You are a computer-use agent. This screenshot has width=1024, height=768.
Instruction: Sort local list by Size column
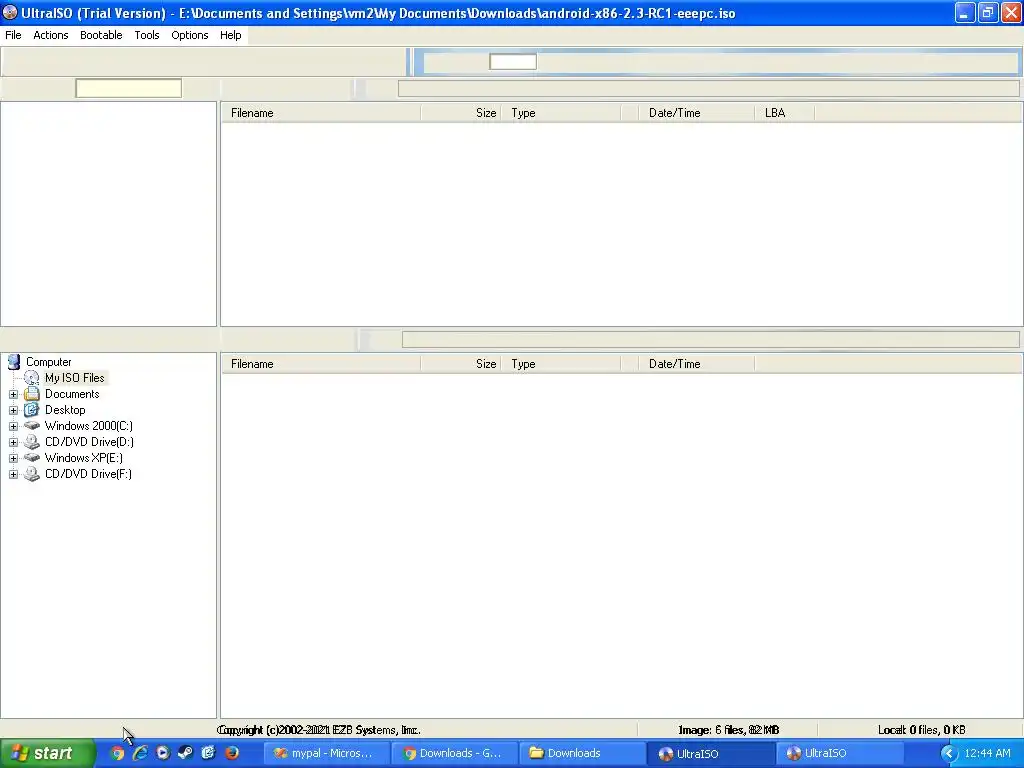coord(460,364)
